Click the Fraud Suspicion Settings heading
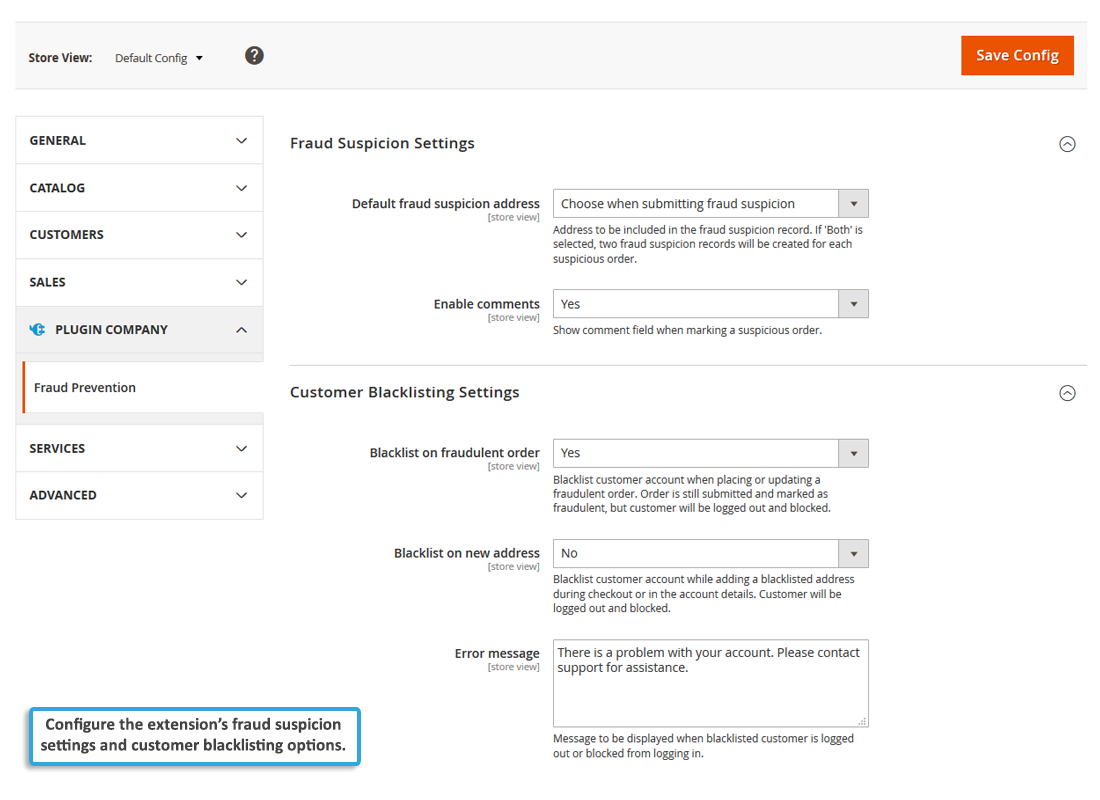1100x800 pixels. click(382, 143)
